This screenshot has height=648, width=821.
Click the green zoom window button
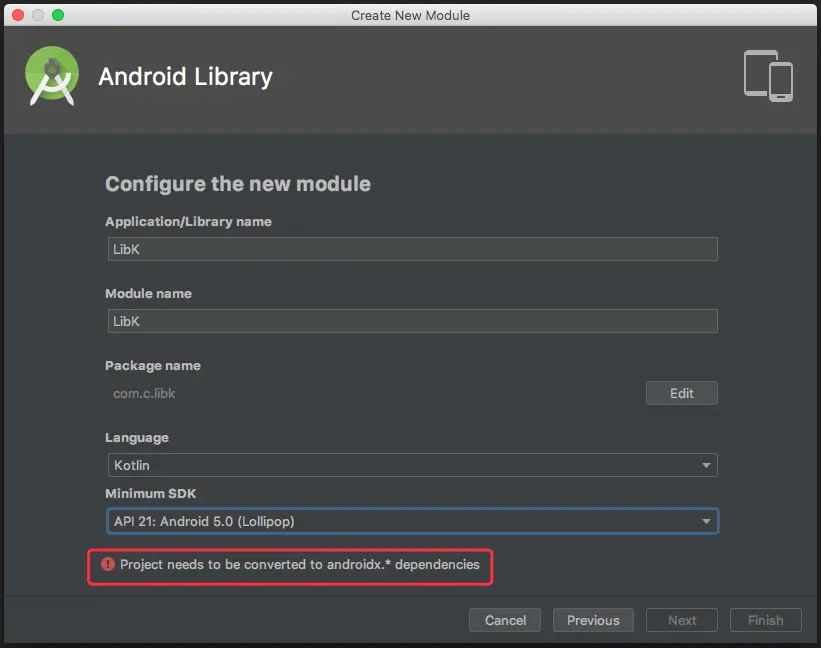(58, 15)
